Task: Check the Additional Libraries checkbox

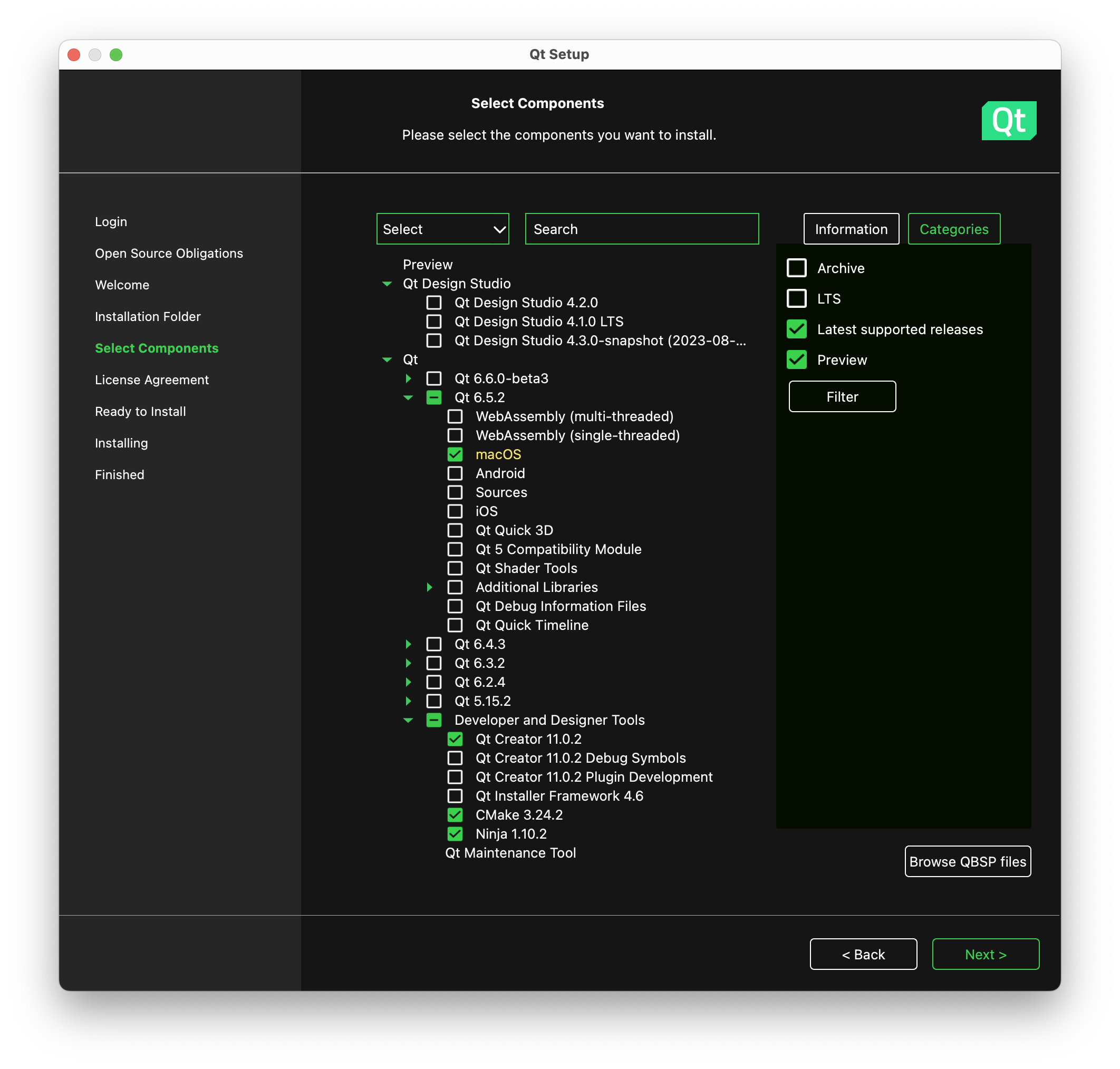Action: pos(455,587)
